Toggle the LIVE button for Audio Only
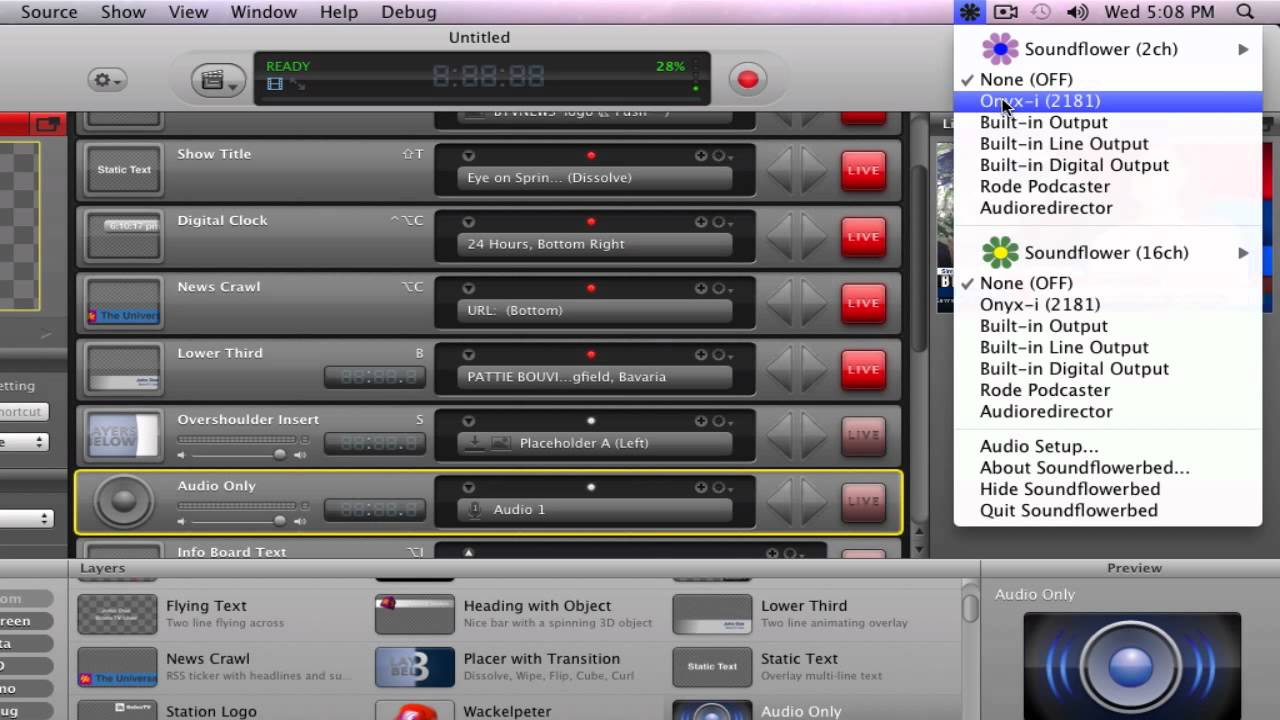Viewport: 1280px width, 720px height. tap(863, 502)
